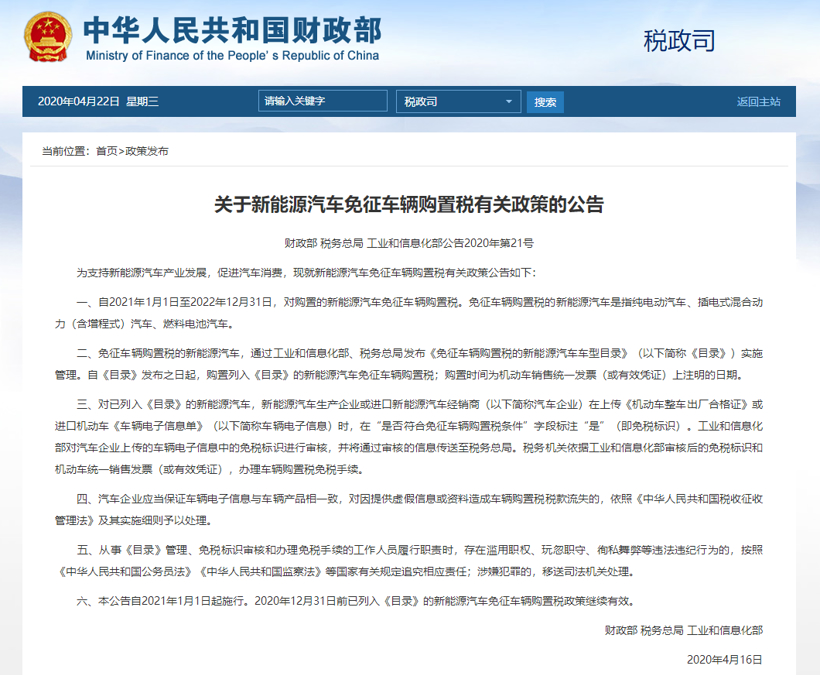Go to 首页 in the breadcrumb
Viewport: 820px width, 675px height.
[105, 151]
